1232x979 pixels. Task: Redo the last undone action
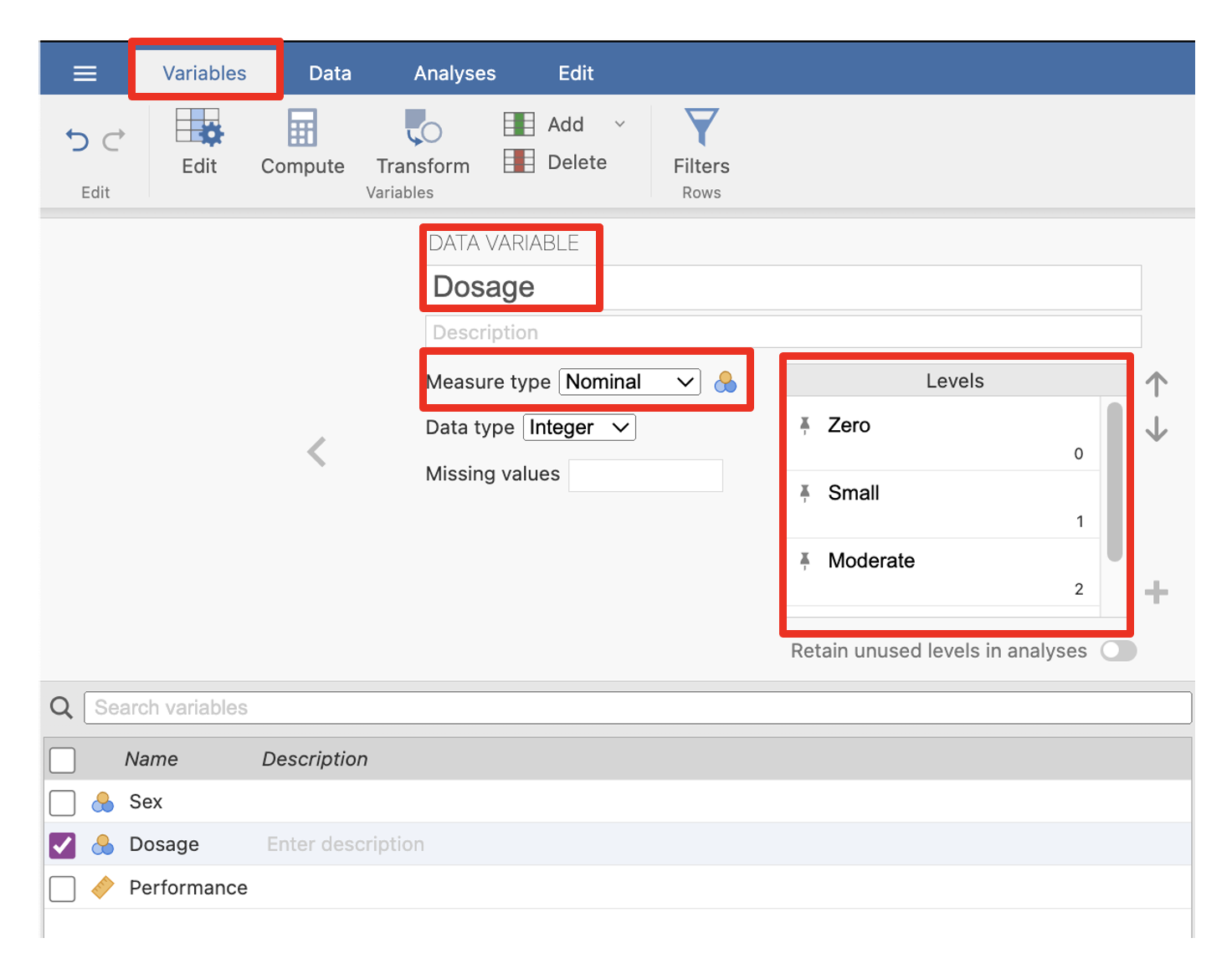114,139
